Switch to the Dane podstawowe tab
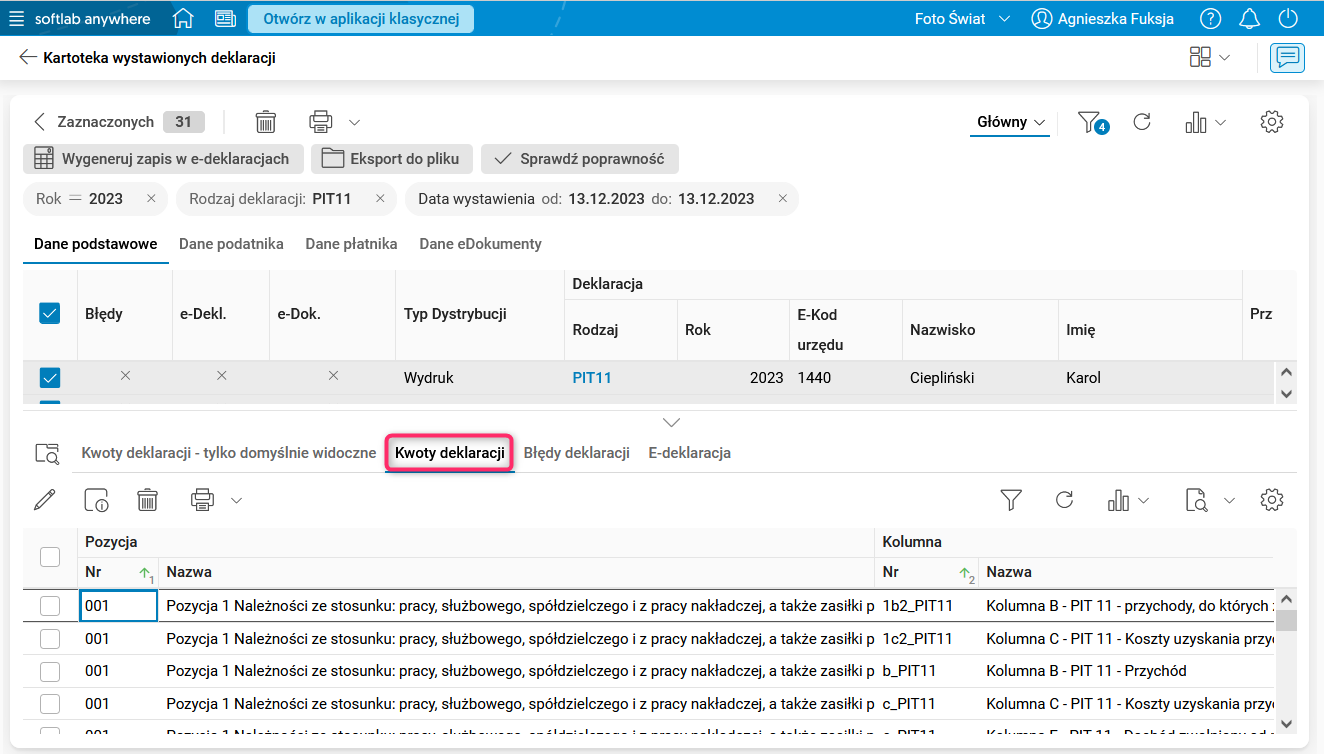The height and width of the screenshot is (754, 1324). tap(96, 244)
